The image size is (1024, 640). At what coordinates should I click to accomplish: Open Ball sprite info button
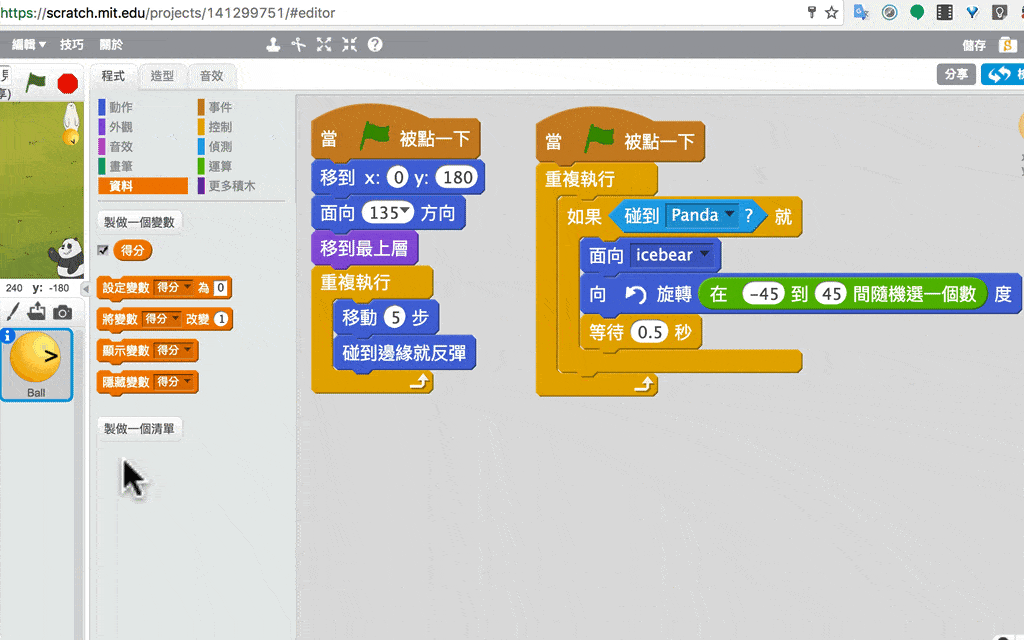point(7,336)
